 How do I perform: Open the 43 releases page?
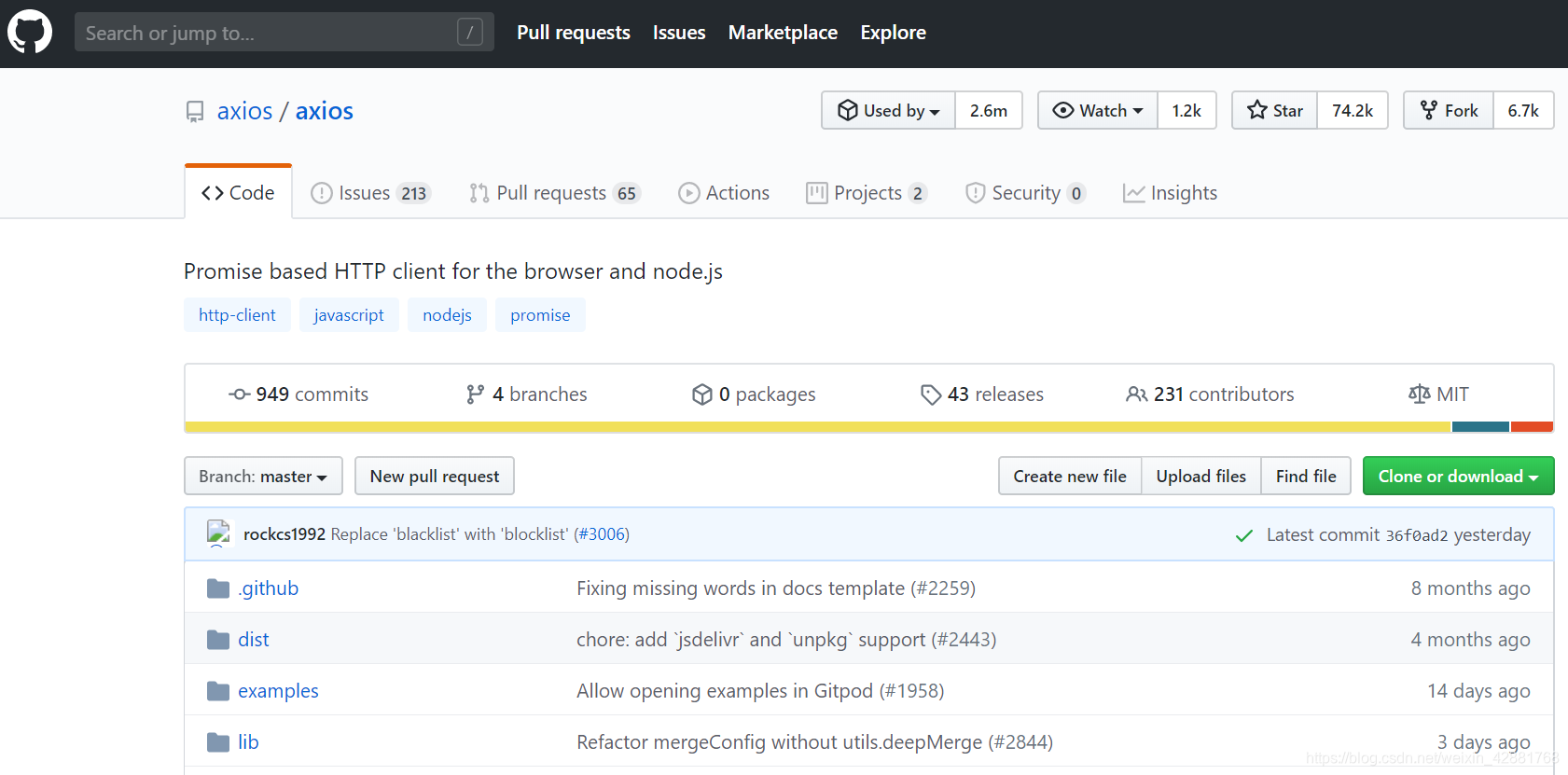(x=982, y=394)
